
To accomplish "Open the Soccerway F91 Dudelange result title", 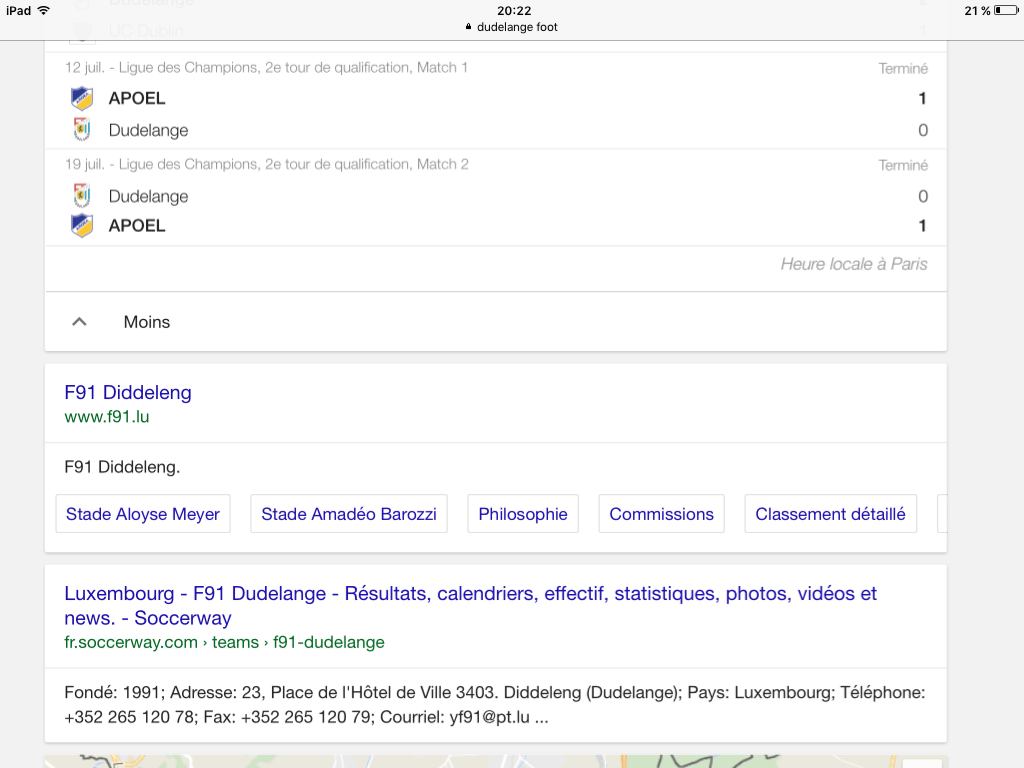I will (470, 605).
